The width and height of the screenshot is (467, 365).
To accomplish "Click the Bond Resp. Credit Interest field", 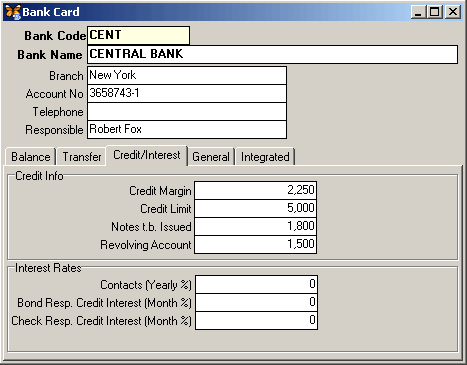I will point(256,302).
